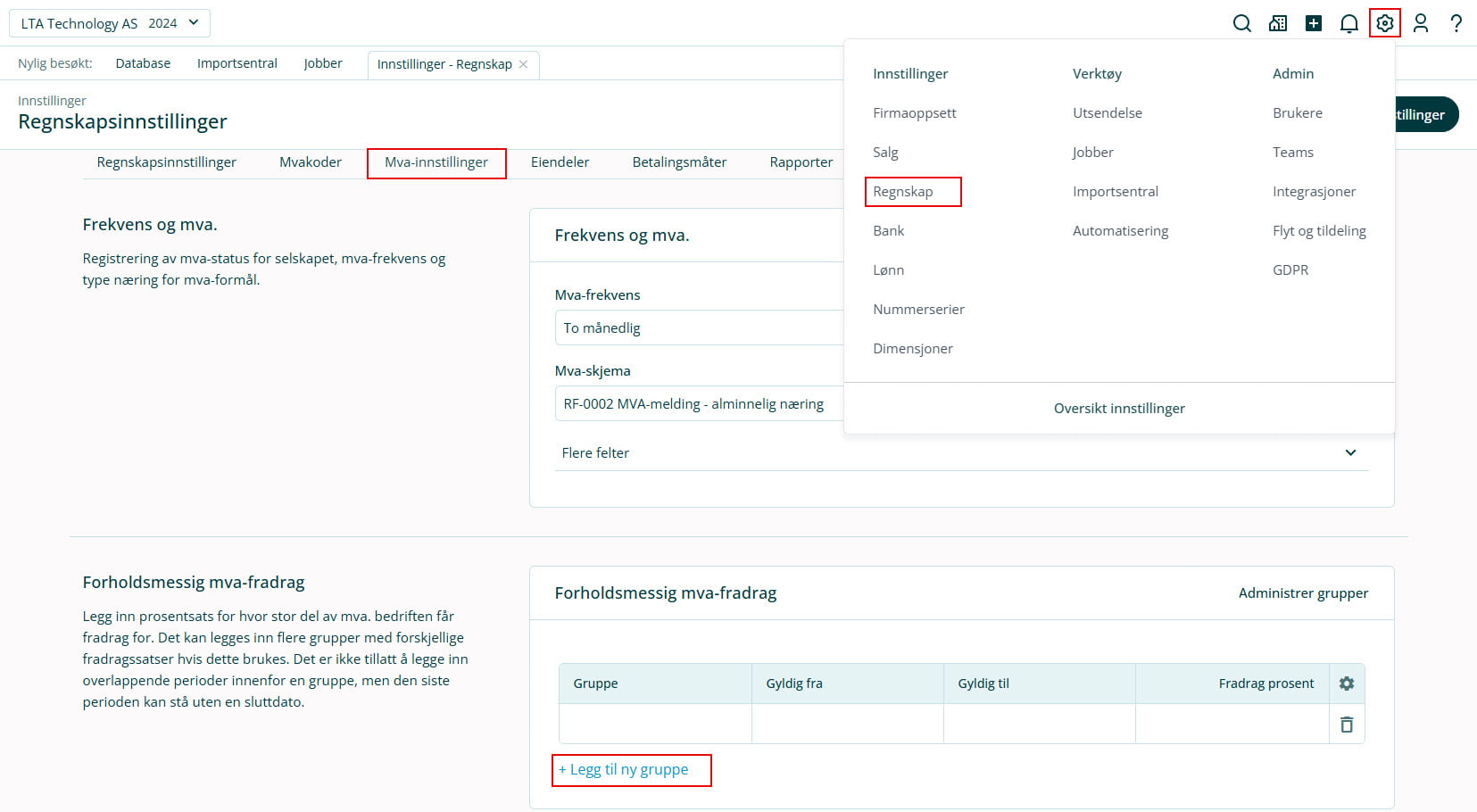Delete the row with trash icon
The width and height of the screenshot is (1477, 812).
click(1346, 725)
